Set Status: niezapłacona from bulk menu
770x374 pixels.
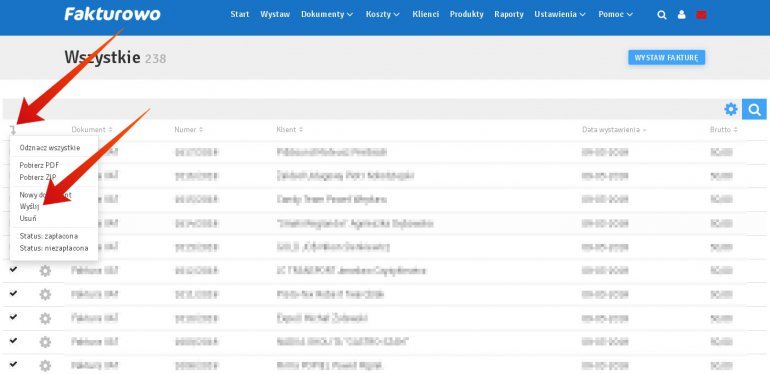(x=54, y=248)
